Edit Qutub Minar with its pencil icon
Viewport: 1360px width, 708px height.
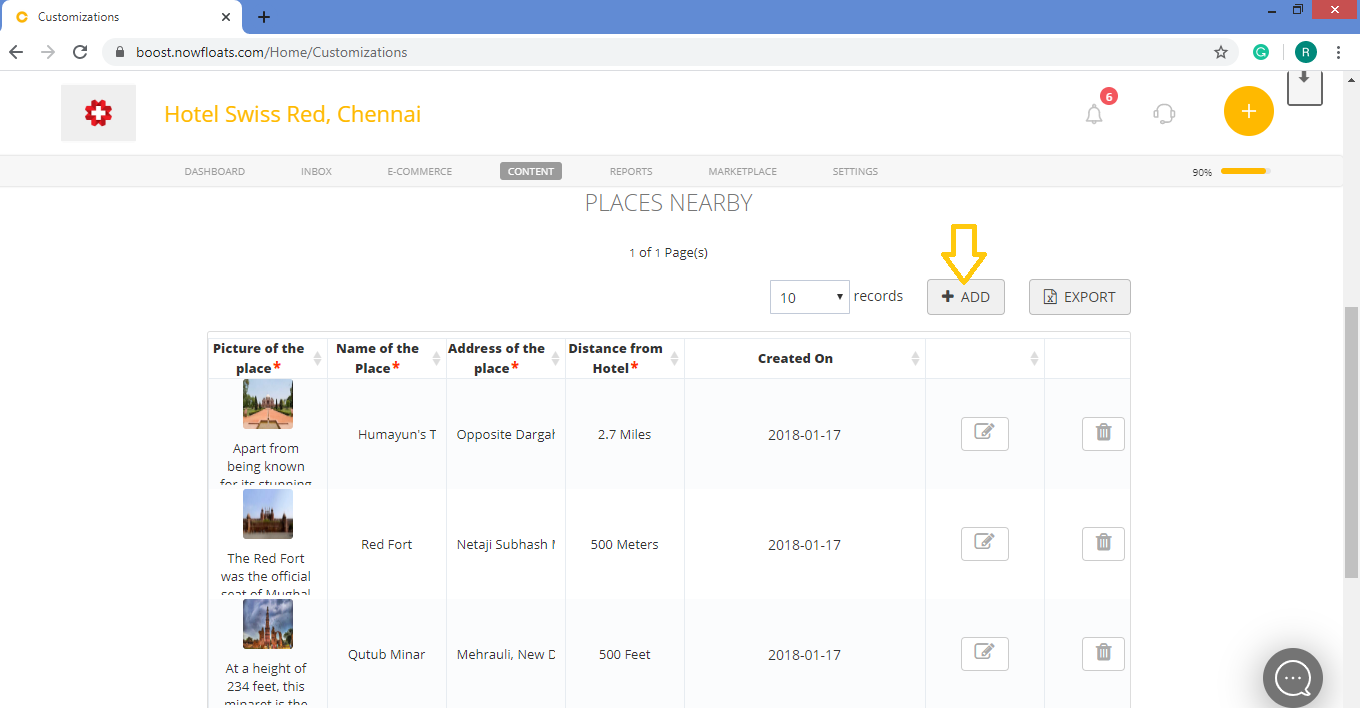pos(984,653)
